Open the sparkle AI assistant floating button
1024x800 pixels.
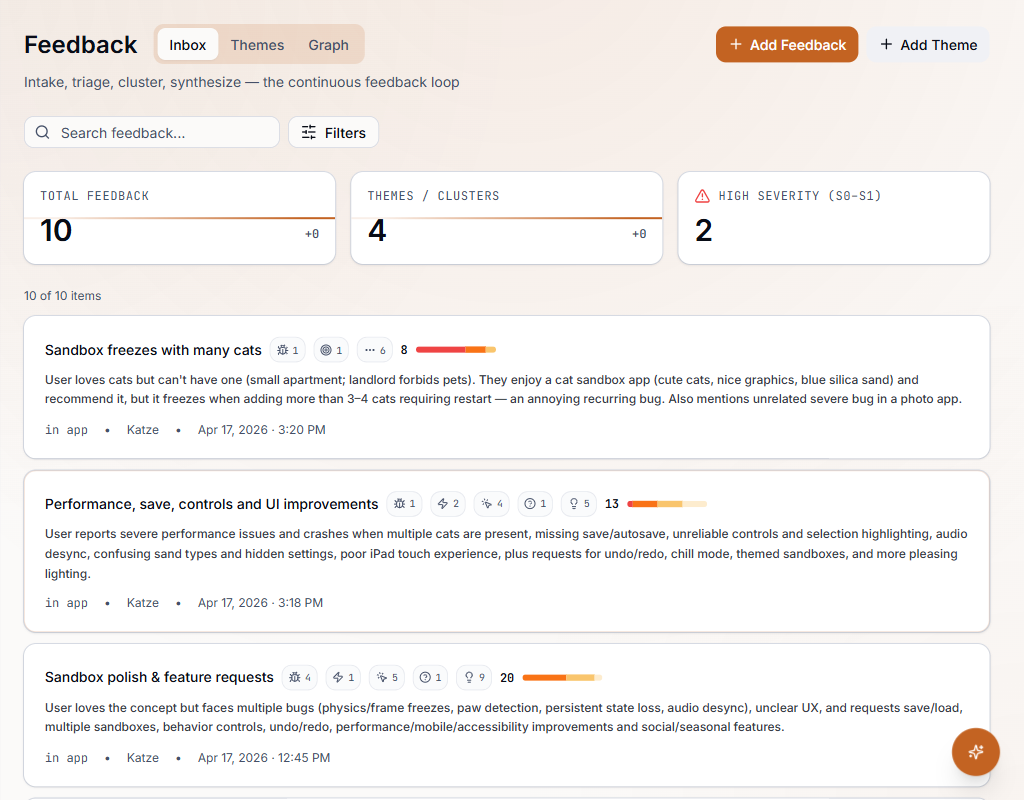coord(976,752)
